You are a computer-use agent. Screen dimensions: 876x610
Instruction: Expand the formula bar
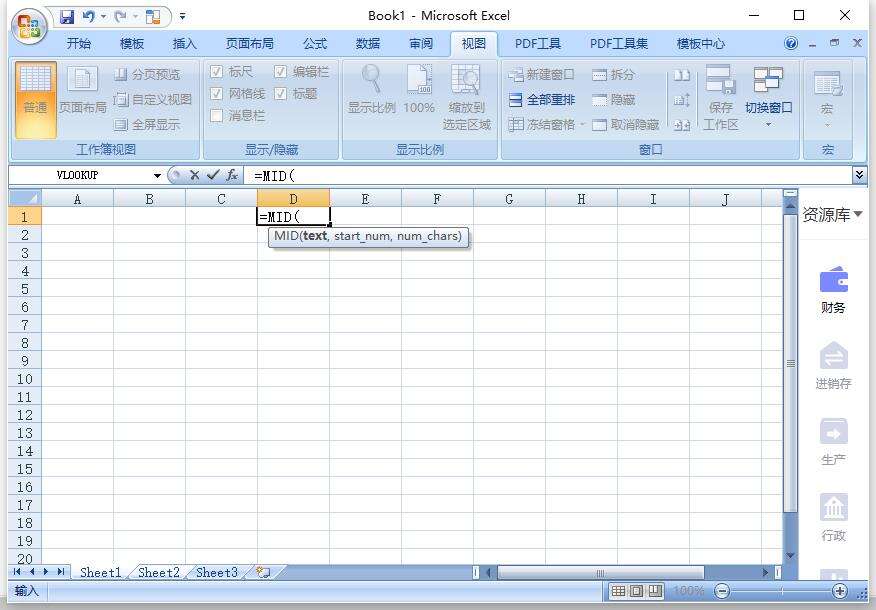coord(859,175)
